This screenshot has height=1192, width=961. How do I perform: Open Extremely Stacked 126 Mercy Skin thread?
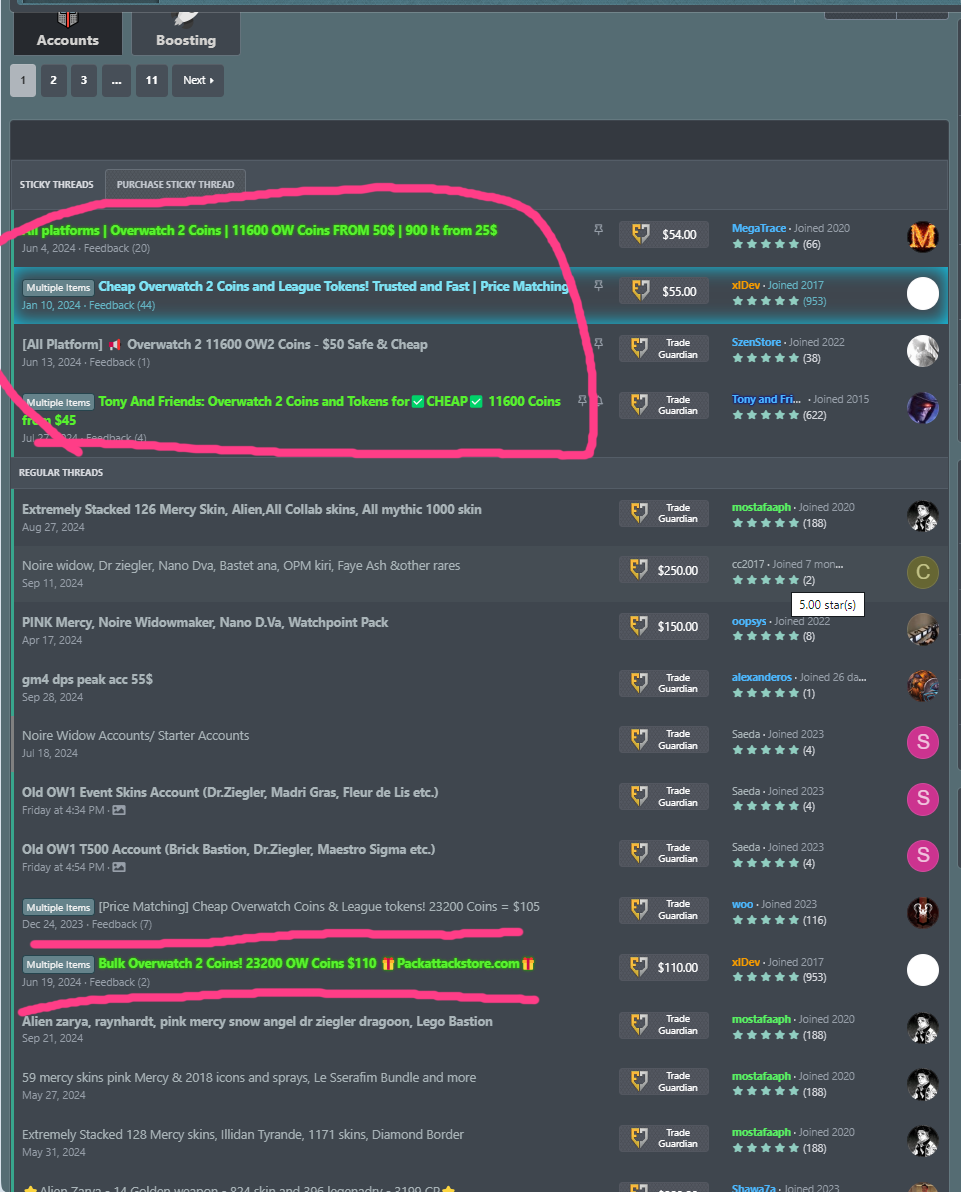tap(252, 509)
